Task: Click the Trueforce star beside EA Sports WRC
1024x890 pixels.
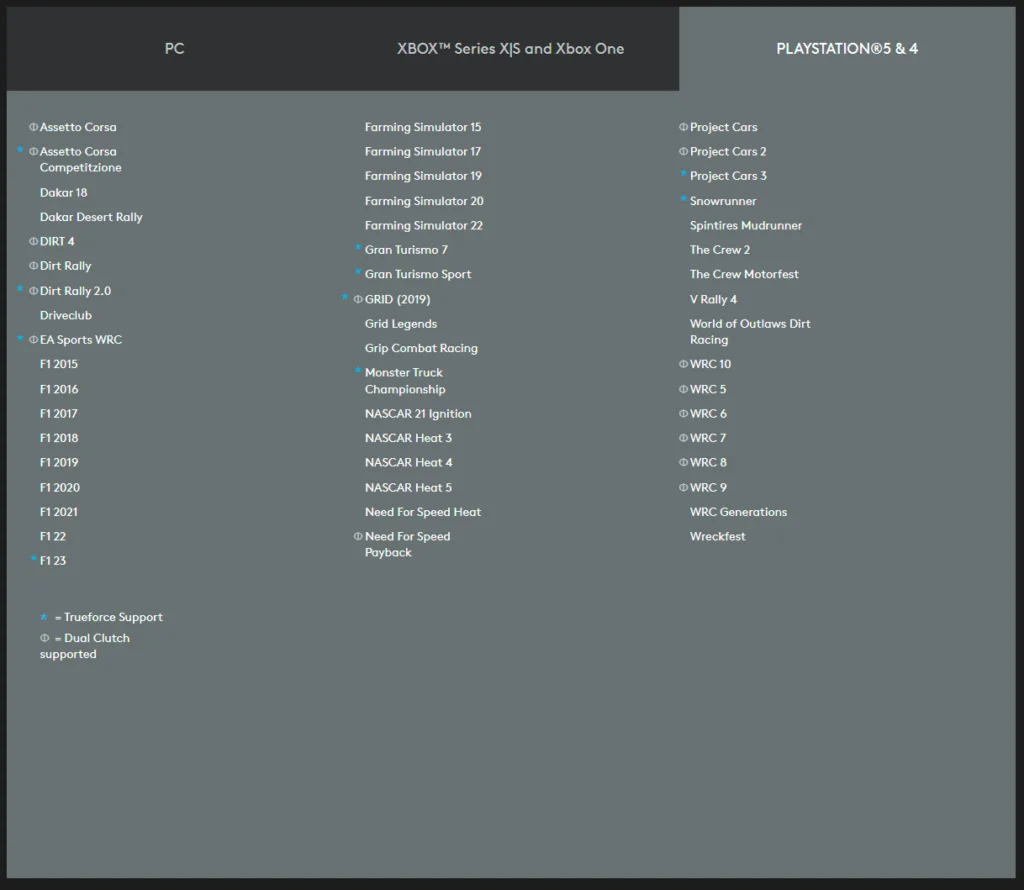Action: click(x=20, y=338)
